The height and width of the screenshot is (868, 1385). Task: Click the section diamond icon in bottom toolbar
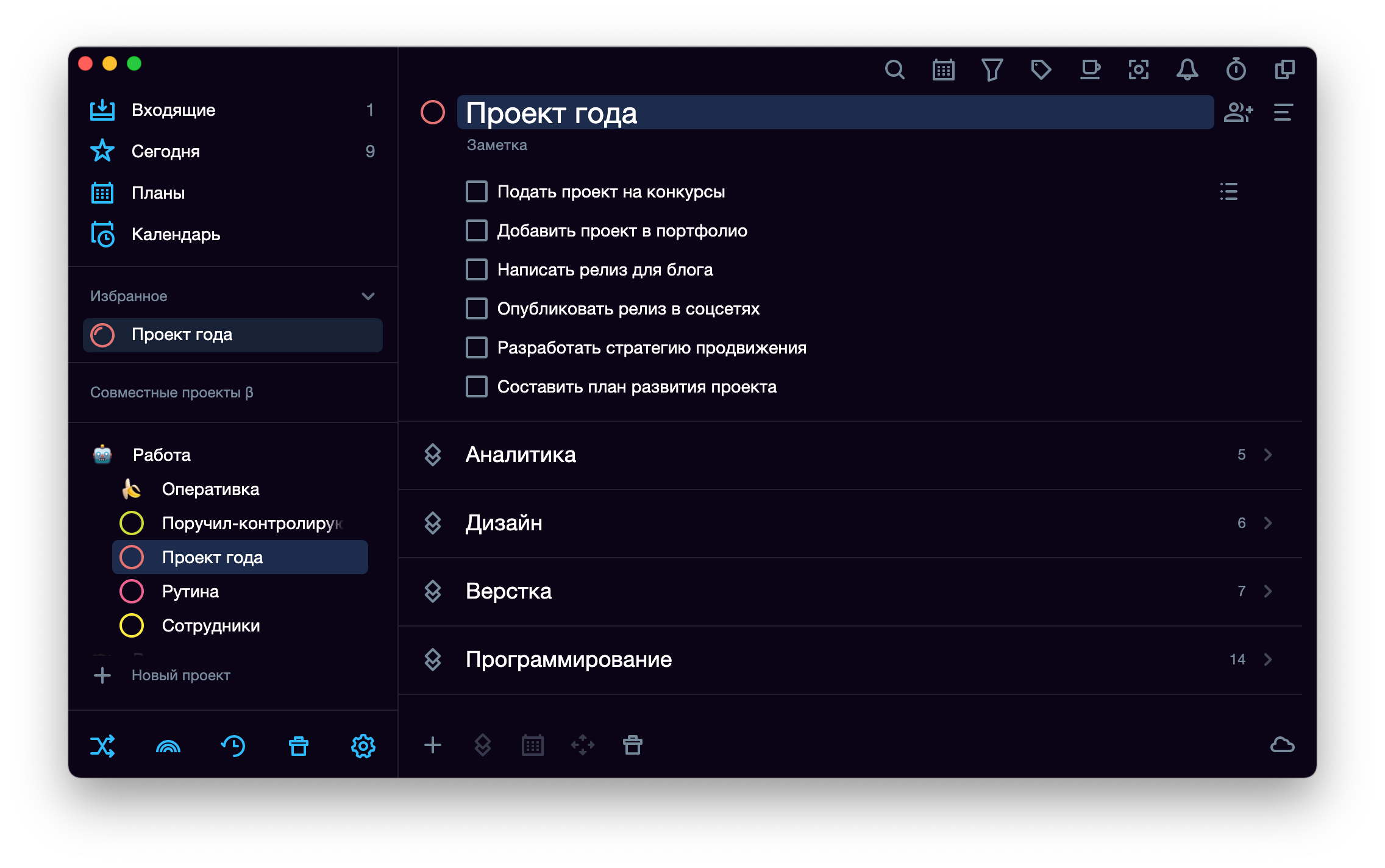[x=483, y=745]
